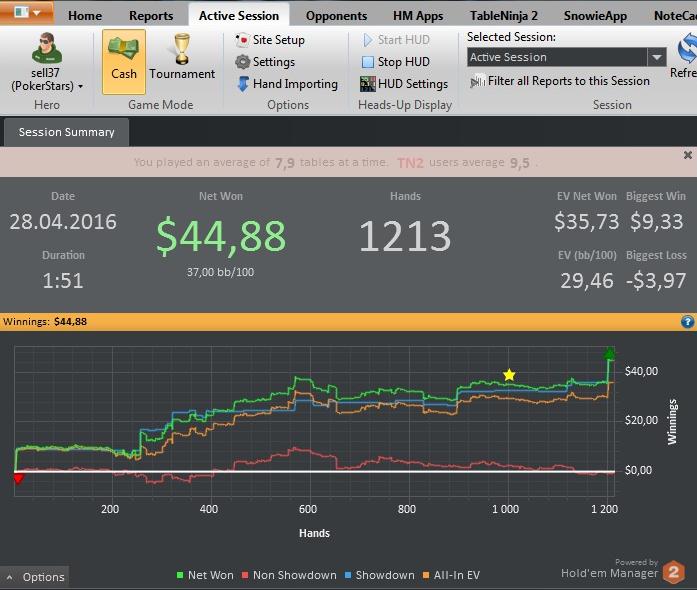Click the sell37 hero avatar icon

coord(46,48)
